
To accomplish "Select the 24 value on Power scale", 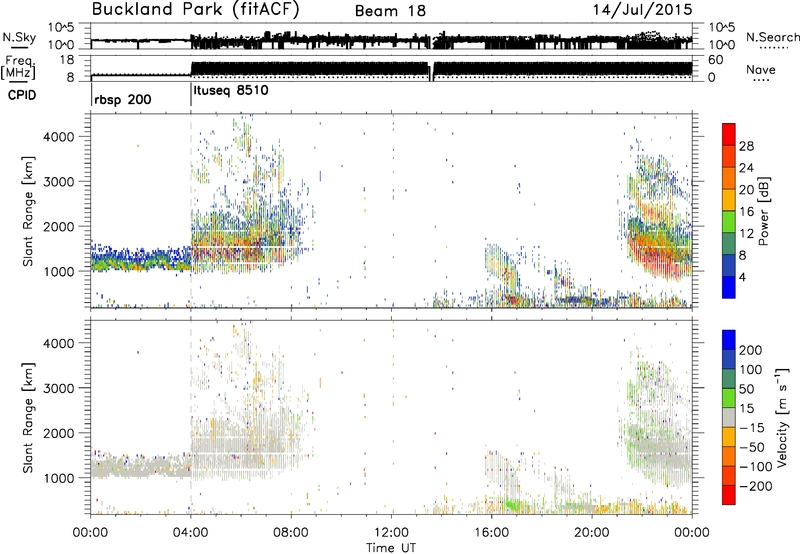I will point(746,168).
